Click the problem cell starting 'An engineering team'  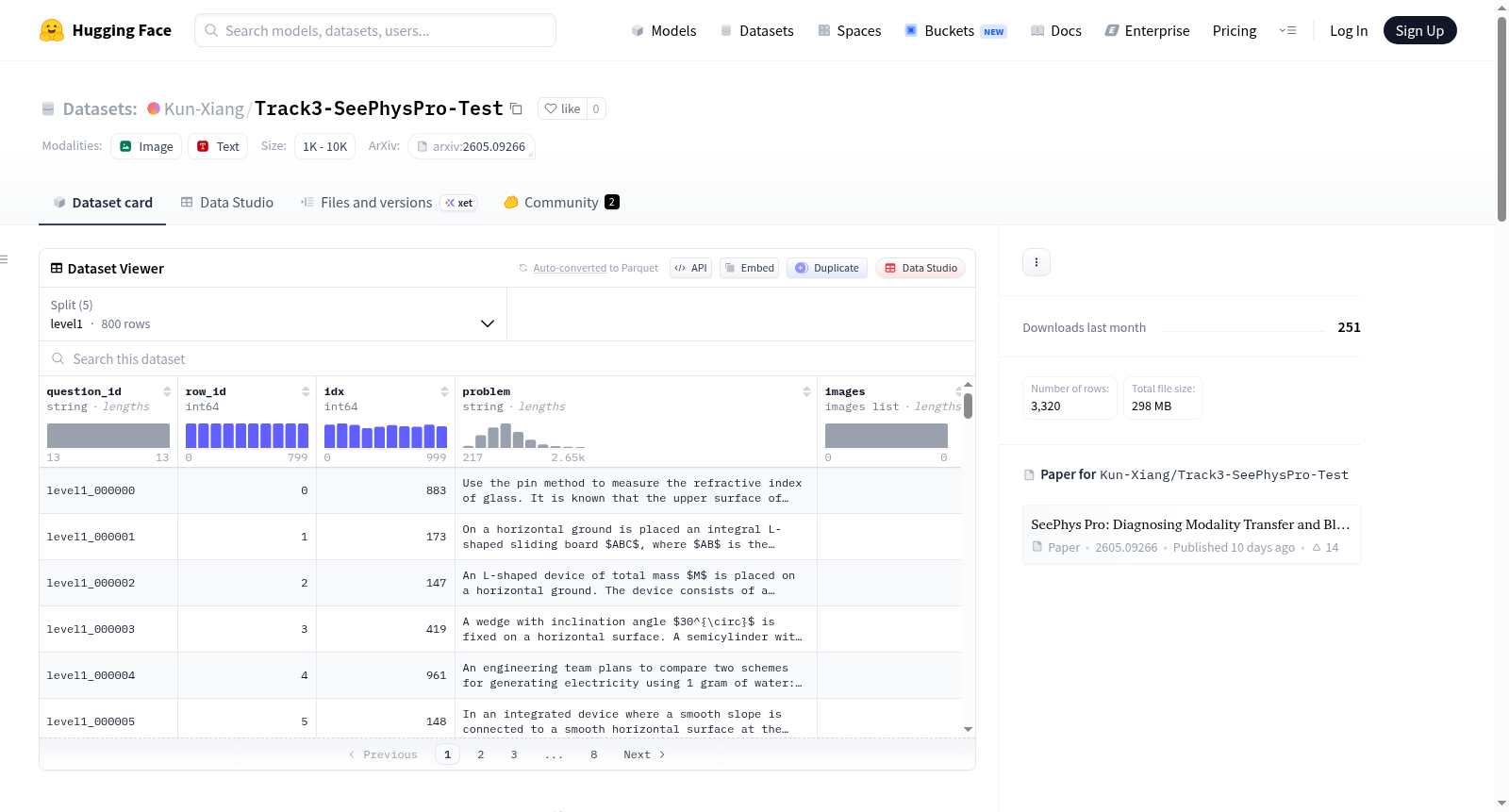coord(636,675)
